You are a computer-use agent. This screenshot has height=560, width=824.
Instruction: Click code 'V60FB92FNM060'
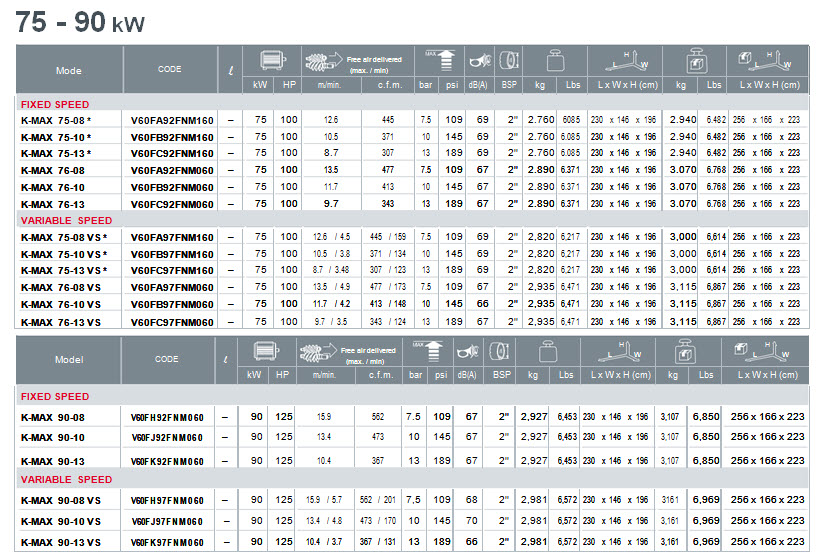coord(172,187)
